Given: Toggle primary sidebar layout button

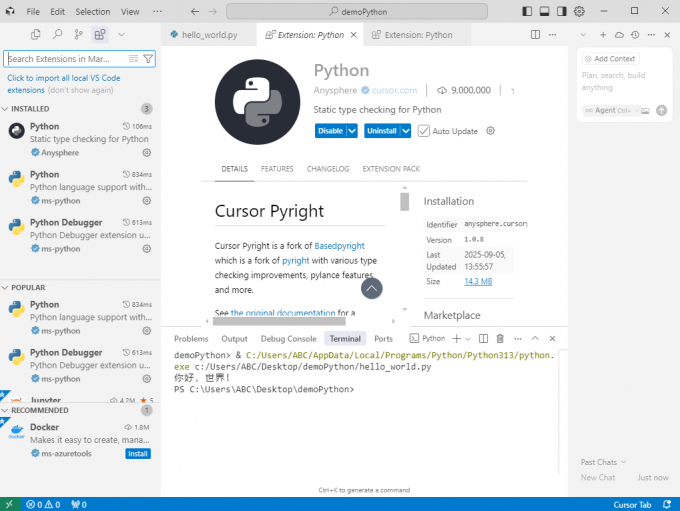Looking at the screenshot, I should pyautogui.click(x=527, y=11).
